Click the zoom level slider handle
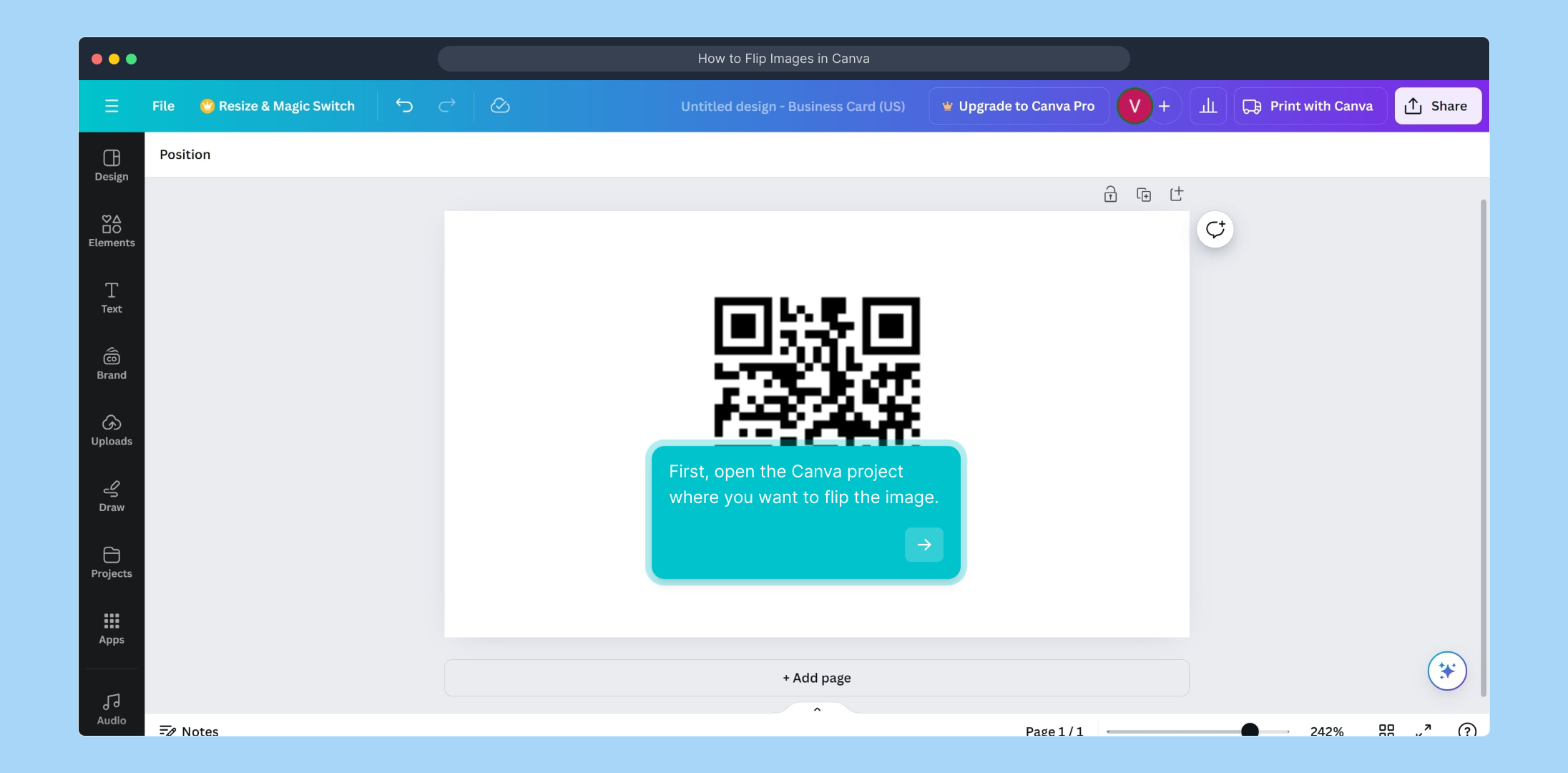Viewport: 1568px width, 773px height. [1250, 730]
